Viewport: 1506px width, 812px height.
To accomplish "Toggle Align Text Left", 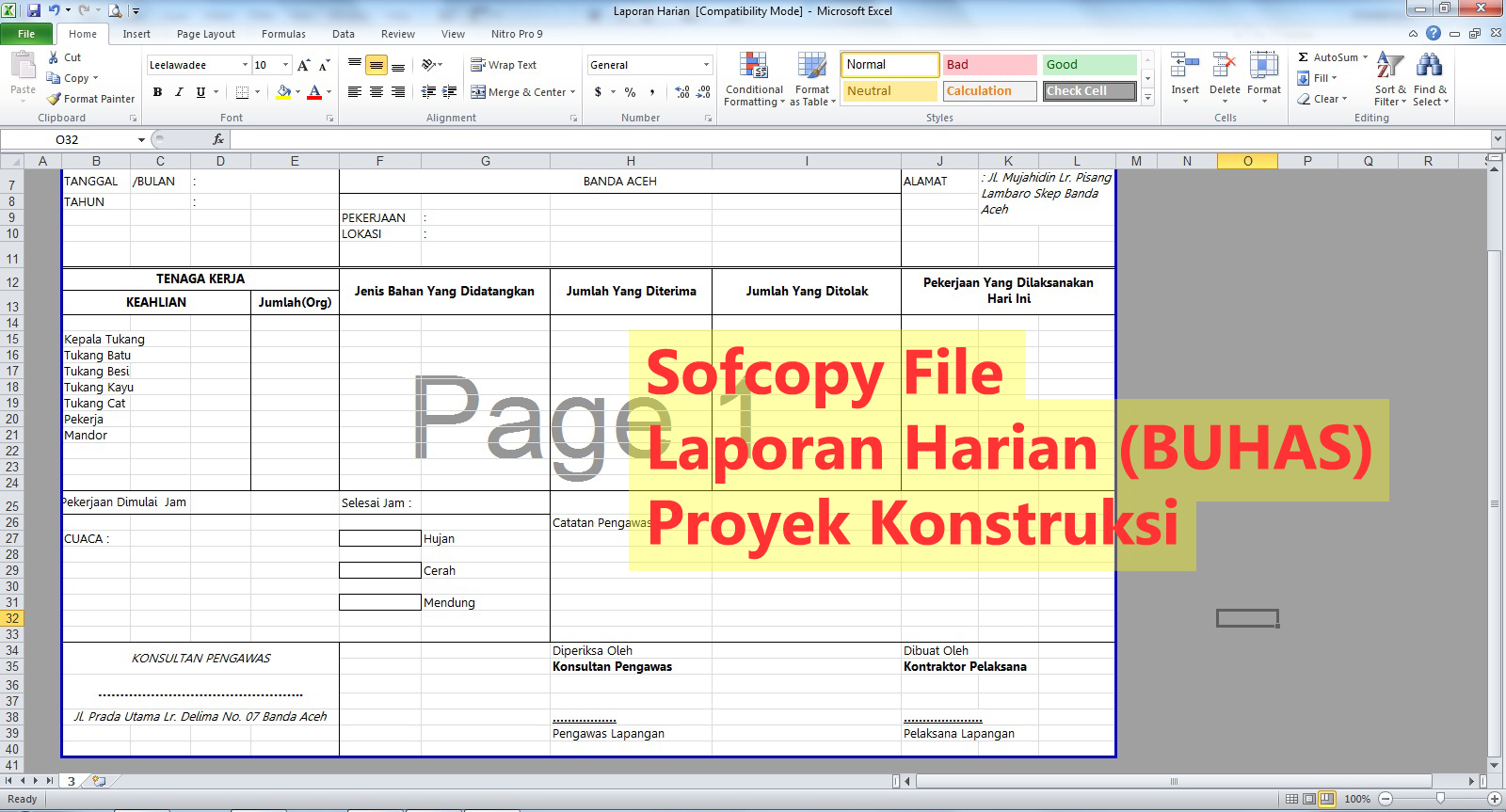I will [355, 92].
